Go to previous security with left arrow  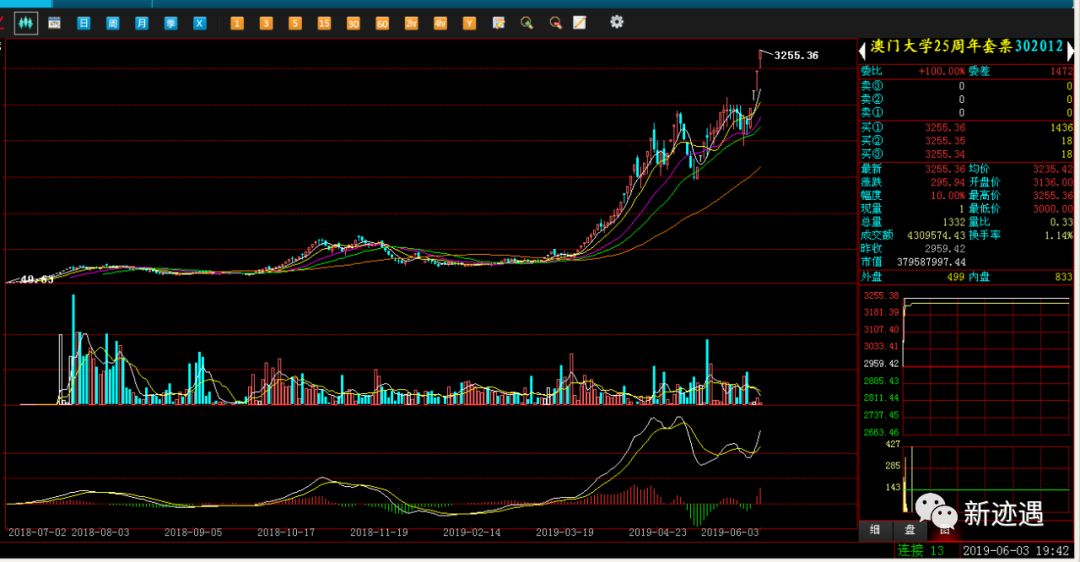[x=862, y=50]
